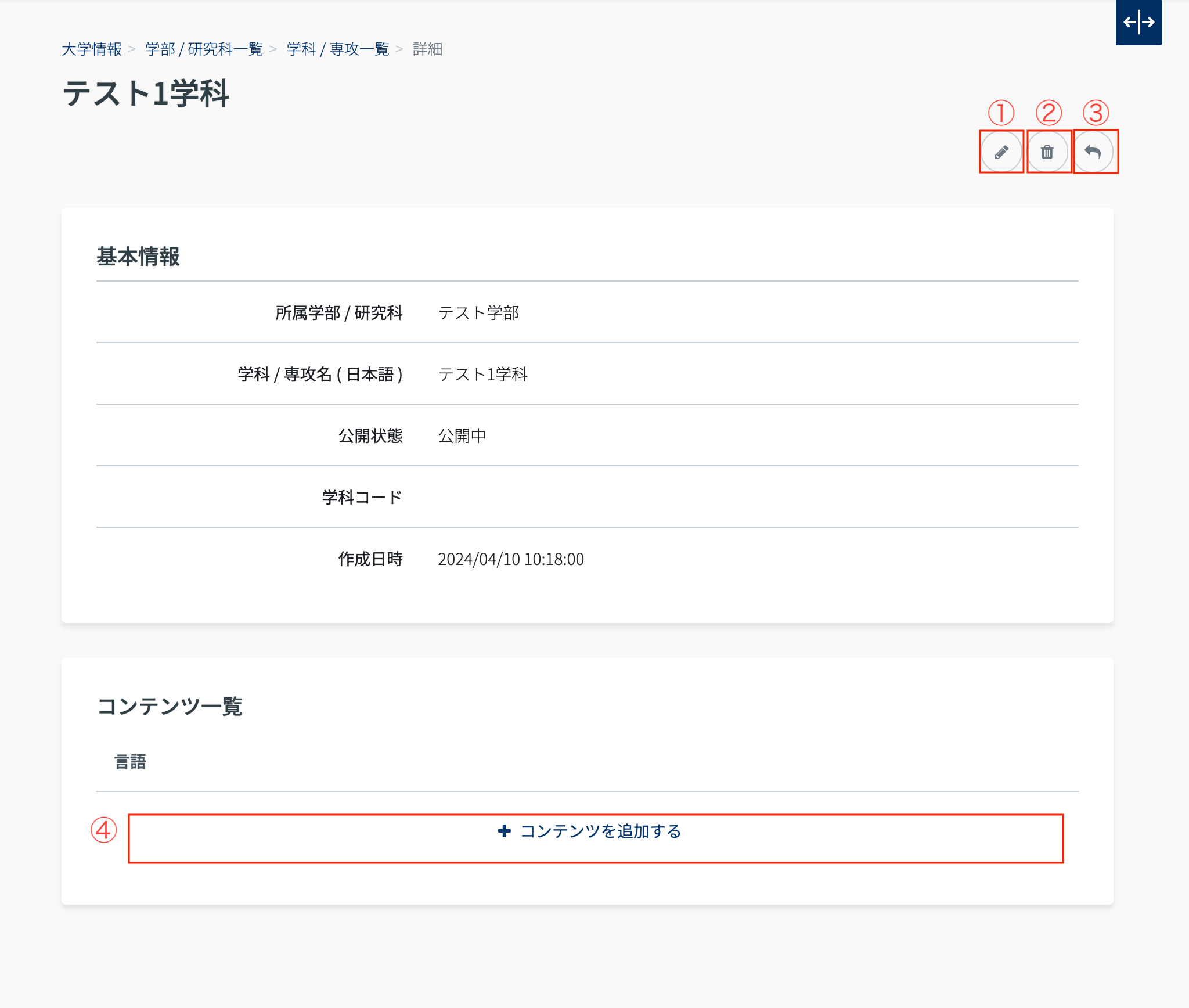Click the page title テスト1学科 heading
The width and height of the screenshot is (1189, 1008).
click(x=146, y=93)
